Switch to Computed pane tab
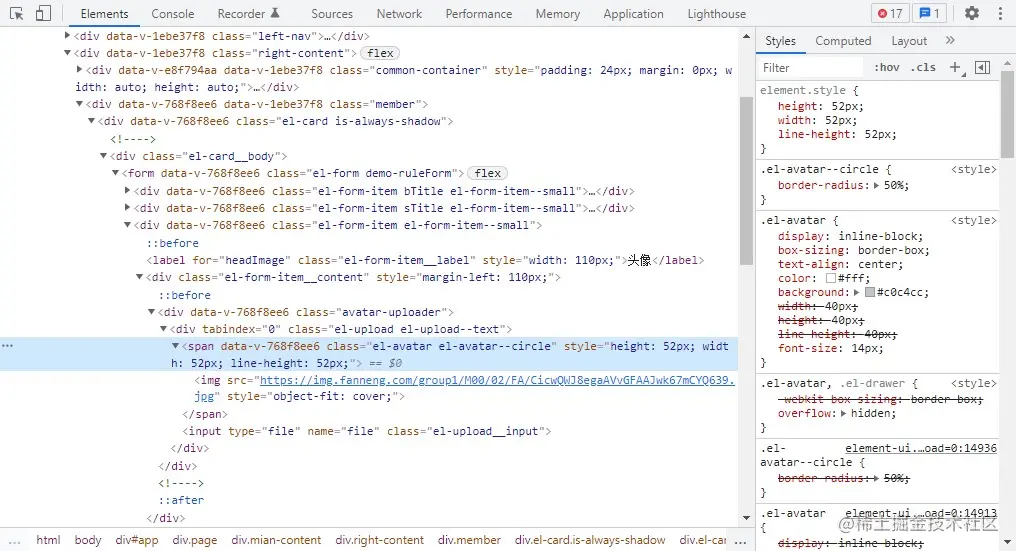 point(843,41)
